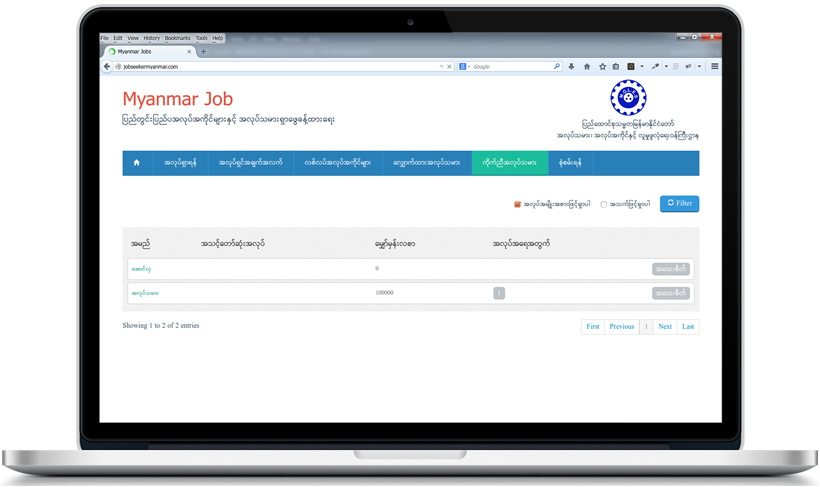Open the Bookmarks menu
This screenshot has width=820, height=487.
(178, 38)
